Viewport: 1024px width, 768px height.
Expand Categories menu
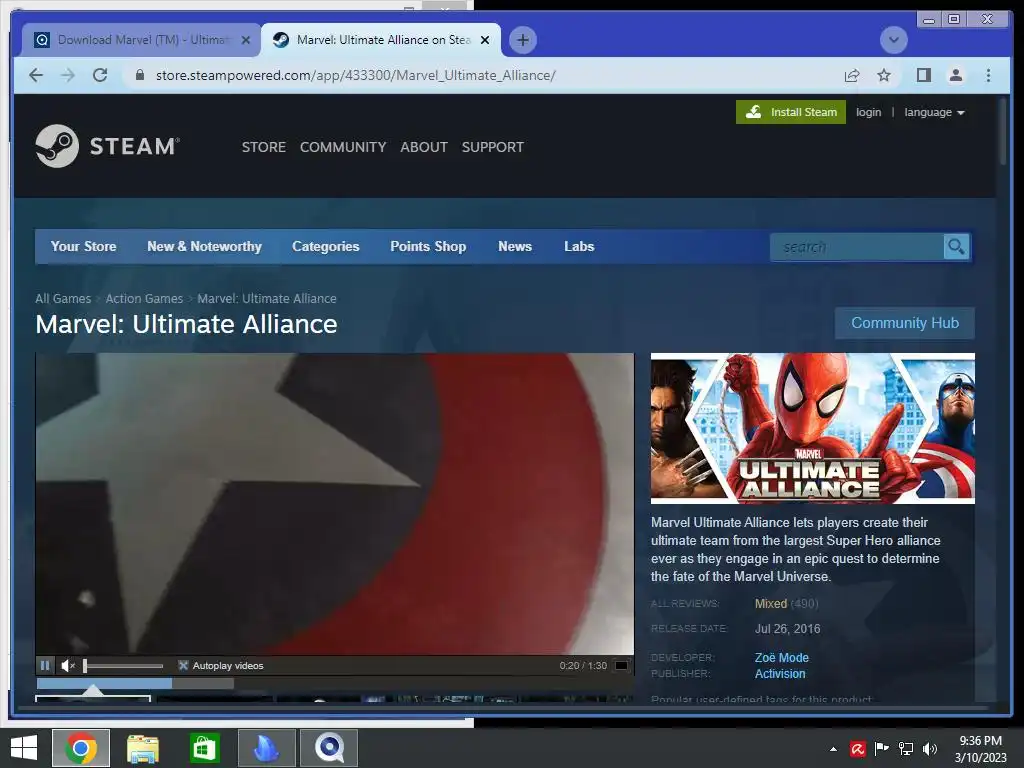326,246
